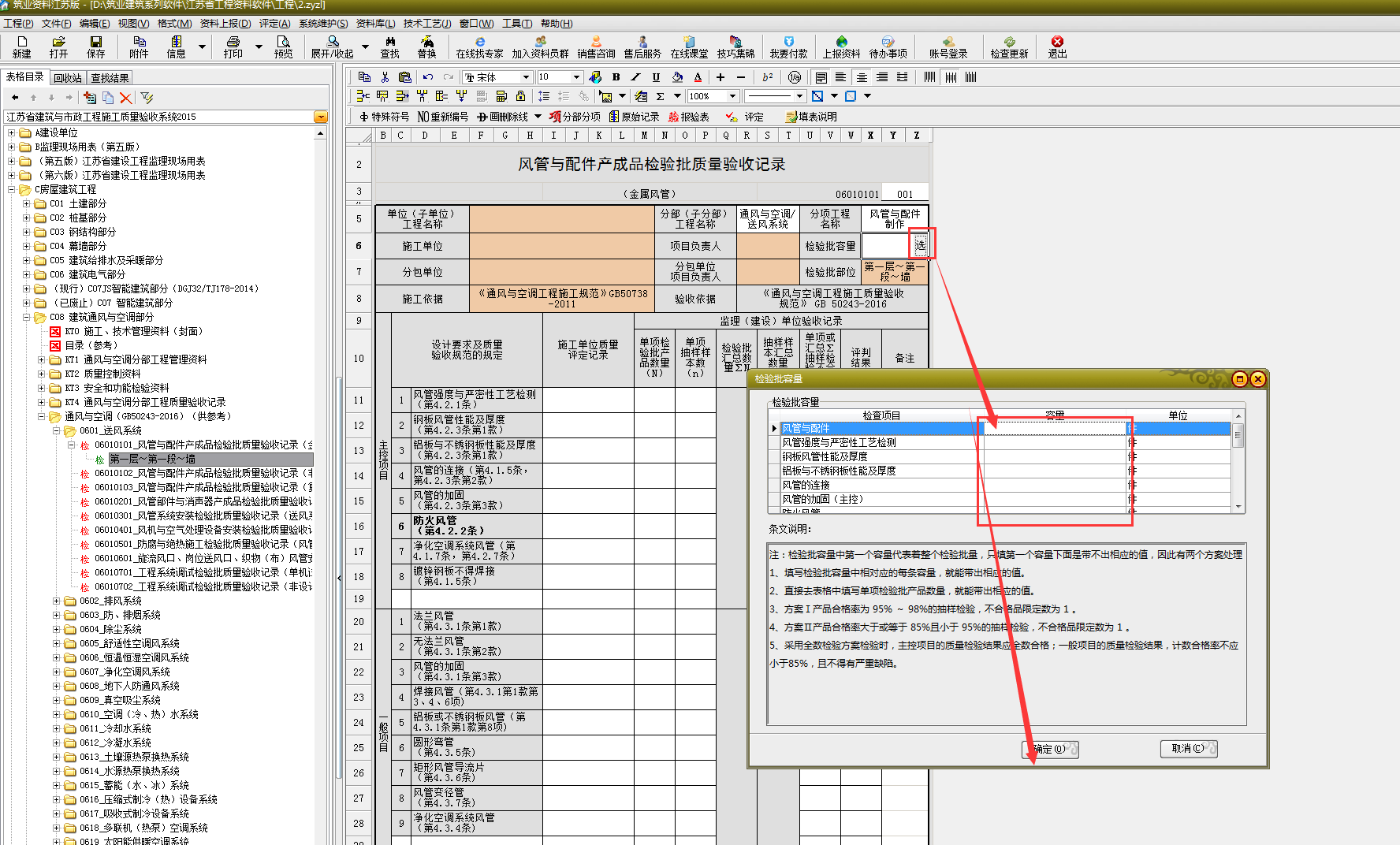Click the 检验批容量 list scrollbar
The width and height of the screenshot is (1400, 845).
click(x=1238, y=461)
